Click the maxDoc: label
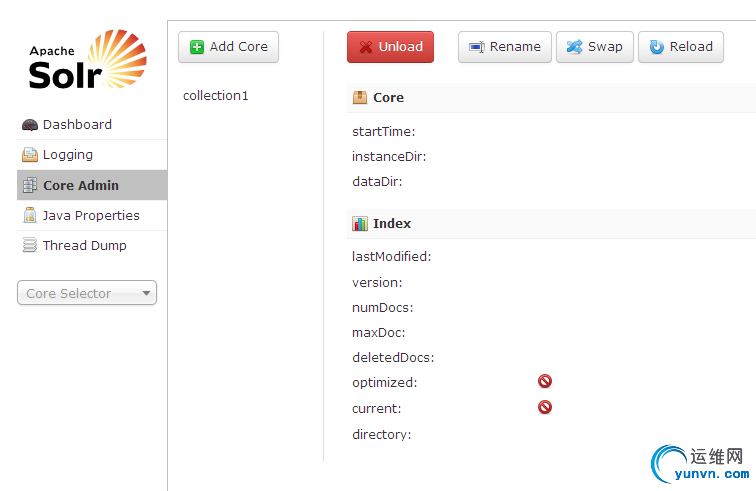 379,333
